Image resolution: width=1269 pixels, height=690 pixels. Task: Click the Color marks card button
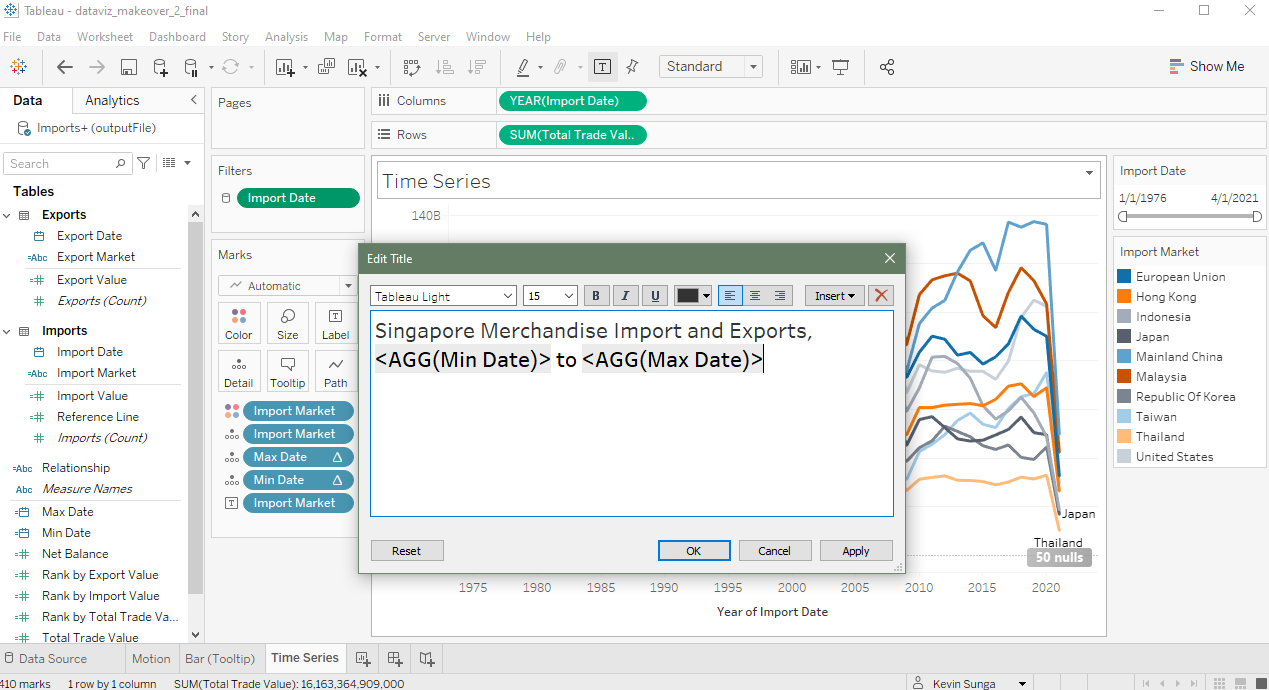coord(239,323)
